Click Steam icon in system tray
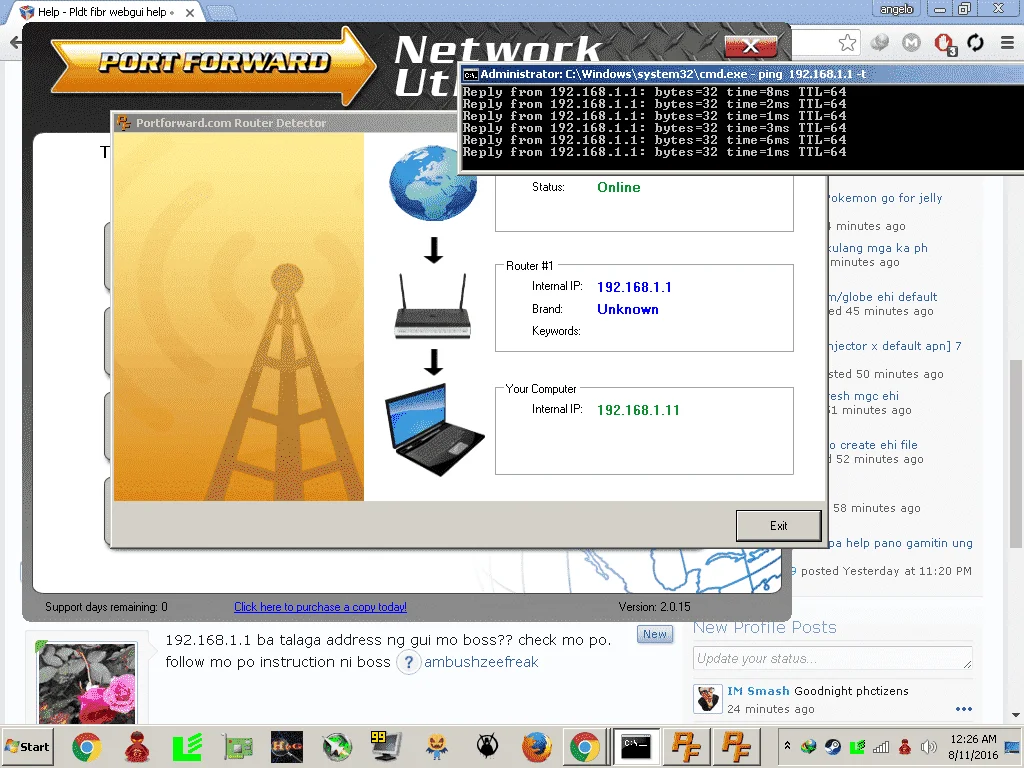 coord(833,746)
